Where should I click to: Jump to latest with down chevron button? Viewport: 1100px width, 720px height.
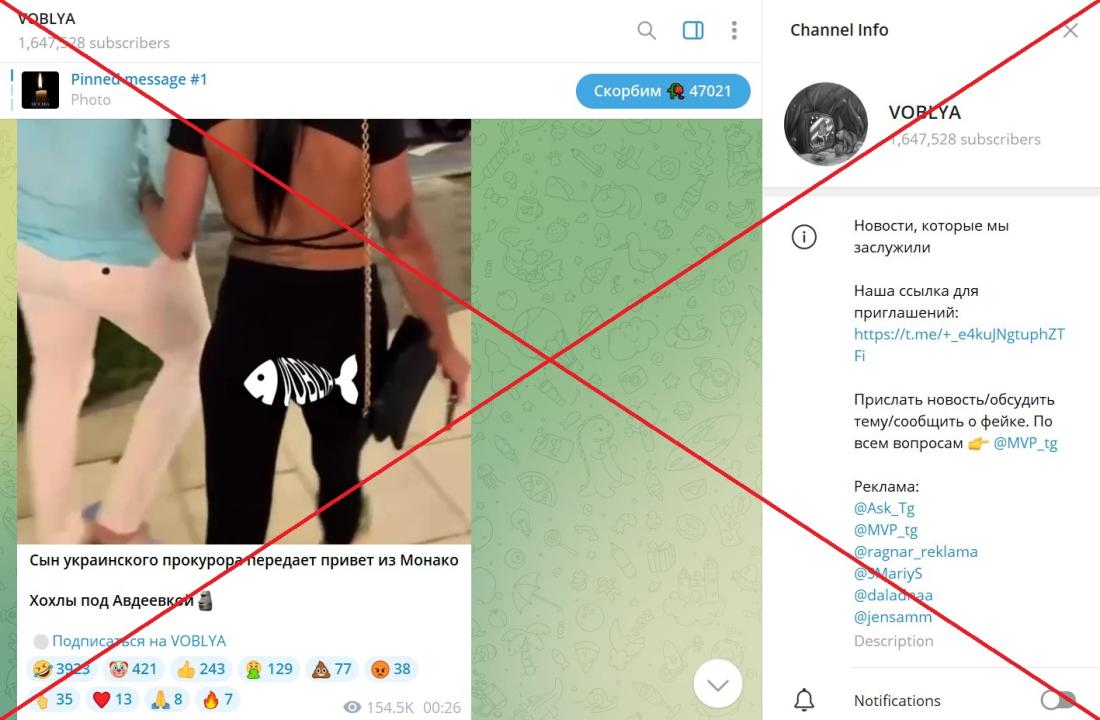(x=718, y=684)
